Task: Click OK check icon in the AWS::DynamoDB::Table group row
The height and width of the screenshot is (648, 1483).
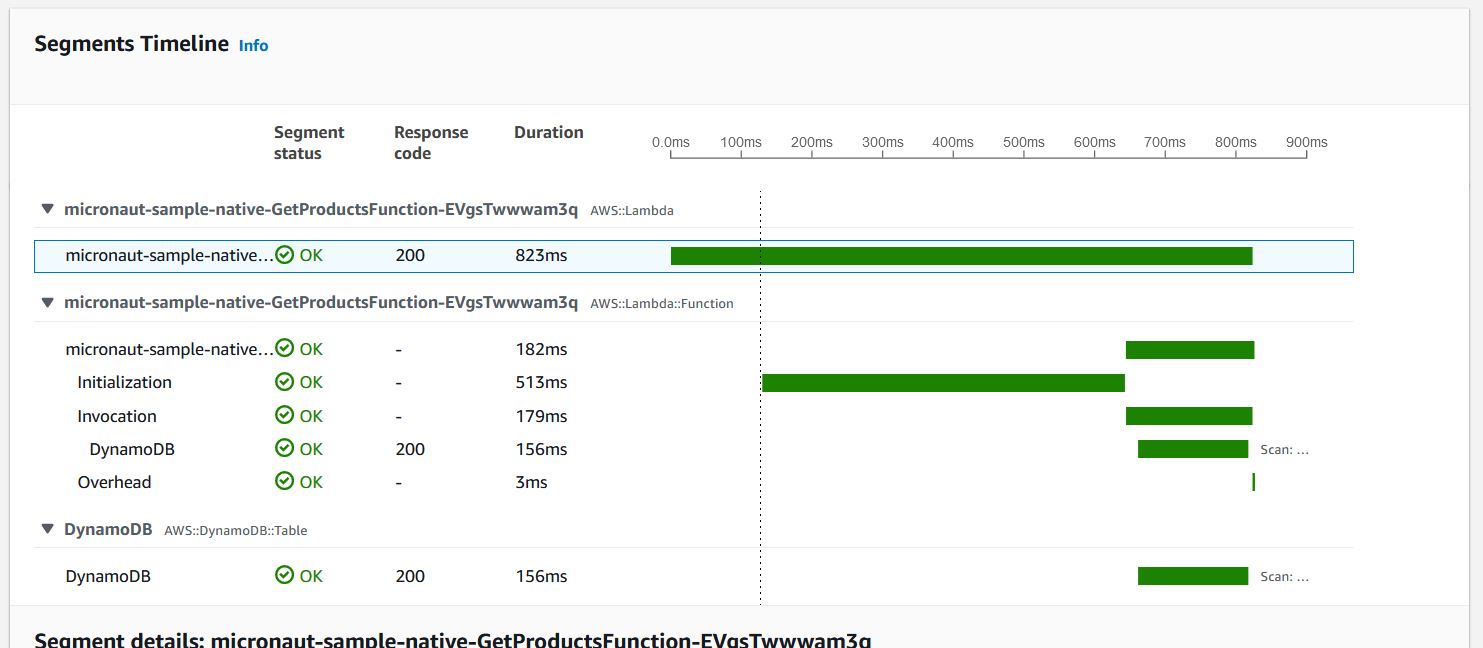Action: [x=285, y=576]
